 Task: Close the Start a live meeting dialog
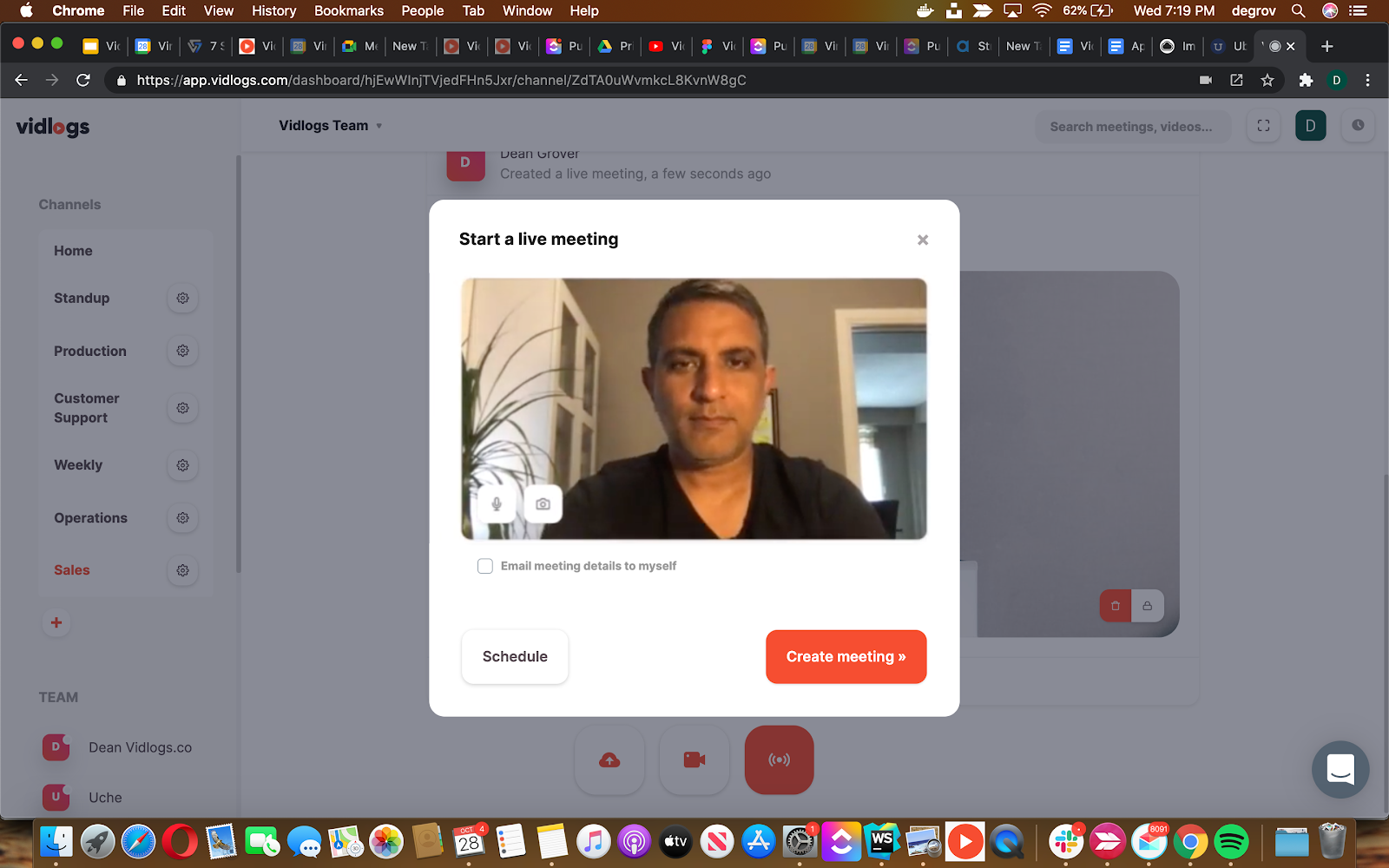coord(923,240)
